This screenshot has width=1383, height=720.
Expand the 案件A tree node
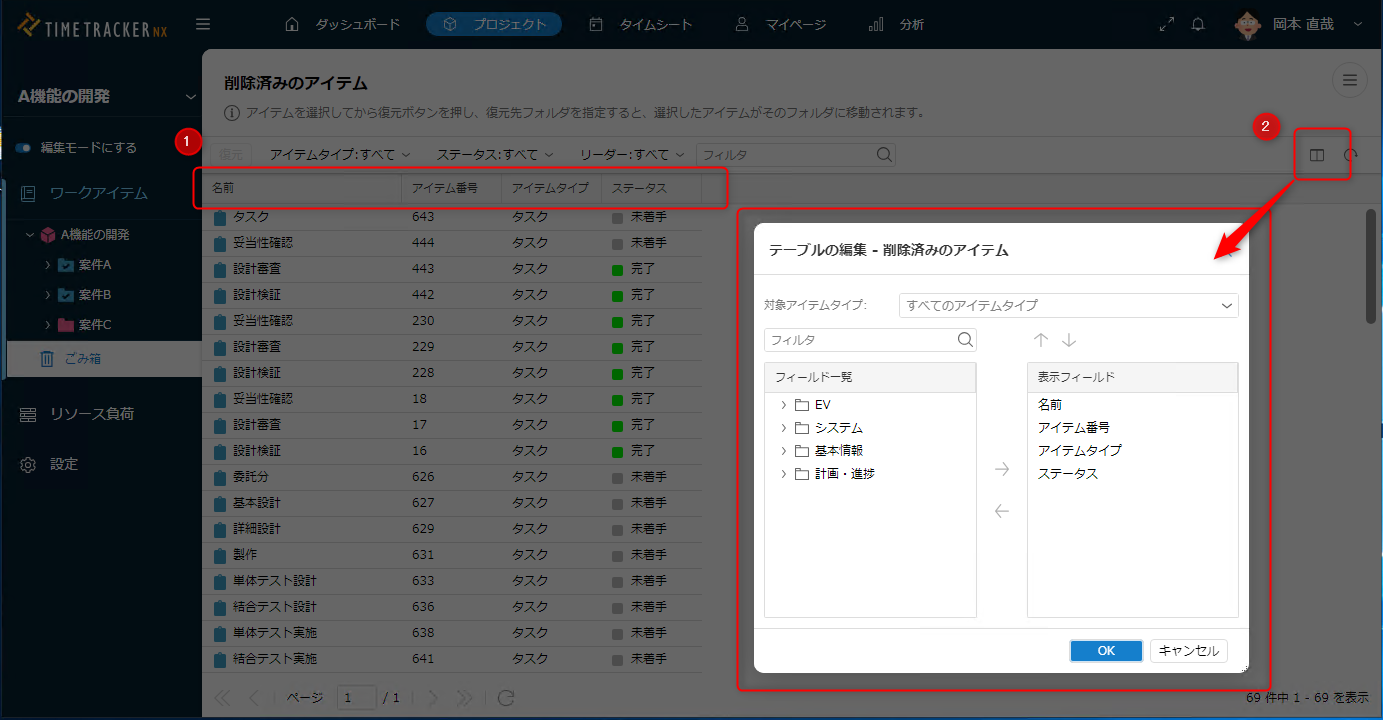[47, 265]
